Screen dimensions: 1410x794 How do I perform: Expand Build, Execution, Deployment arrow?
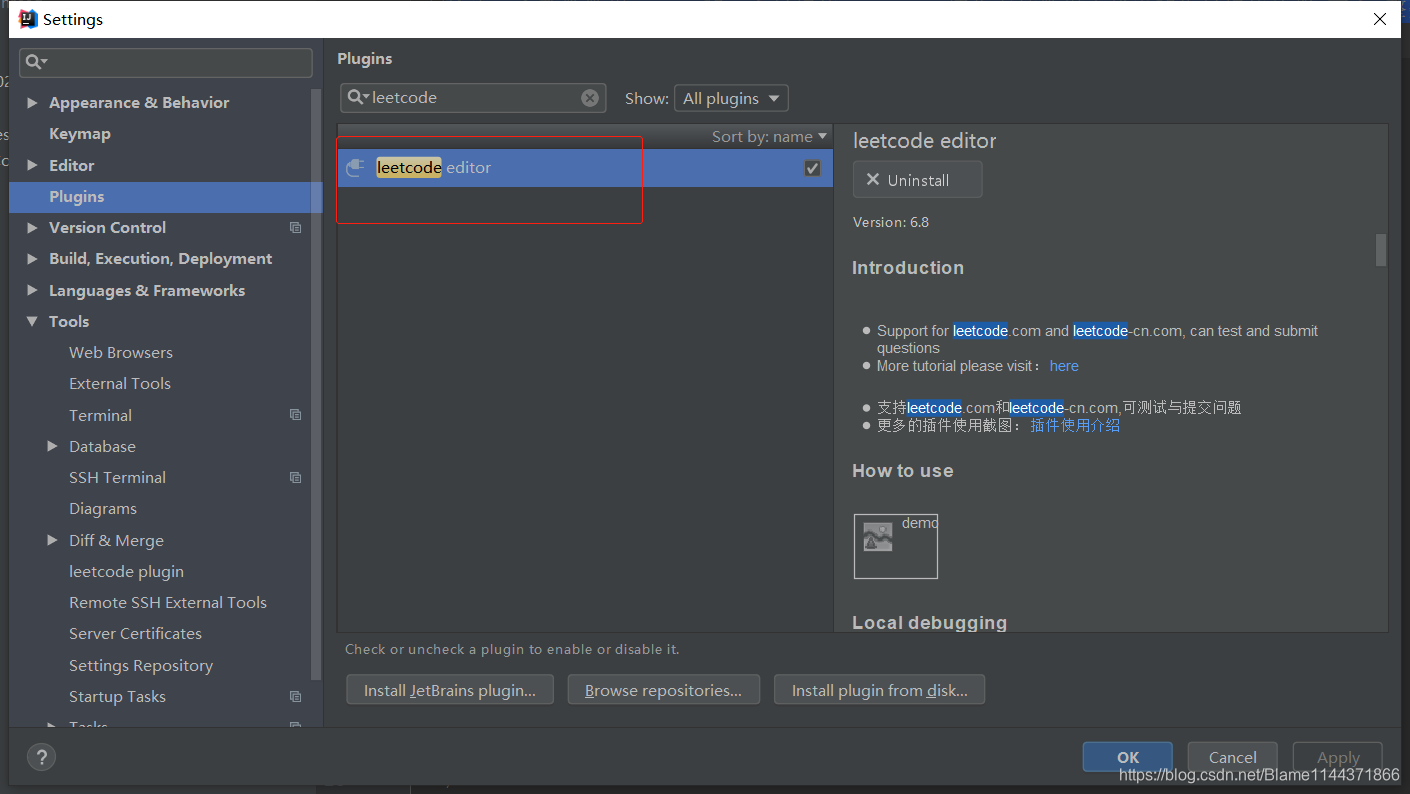point(33,259)
